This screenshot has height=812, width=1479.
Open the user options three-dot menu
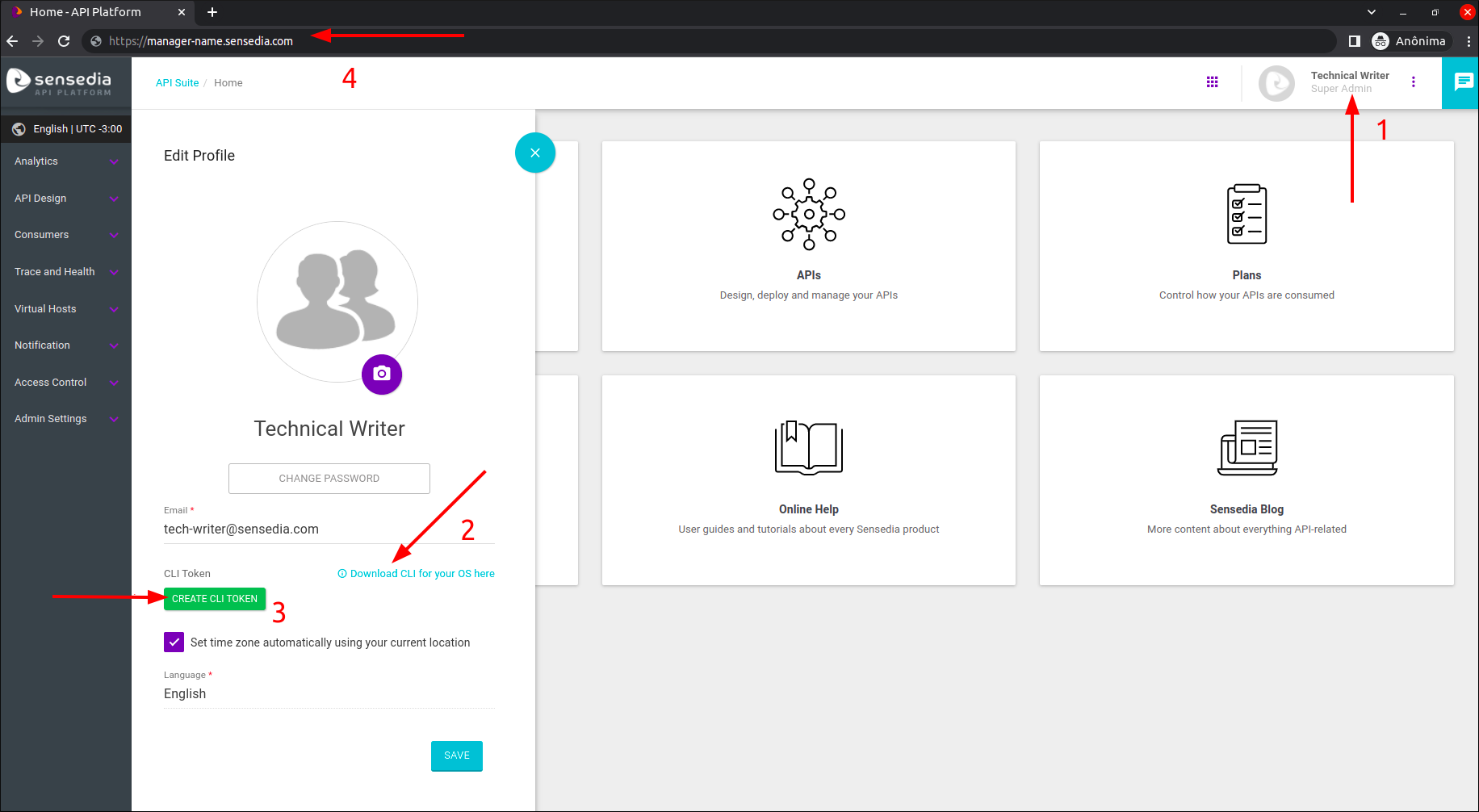[x=1413, y=82]
